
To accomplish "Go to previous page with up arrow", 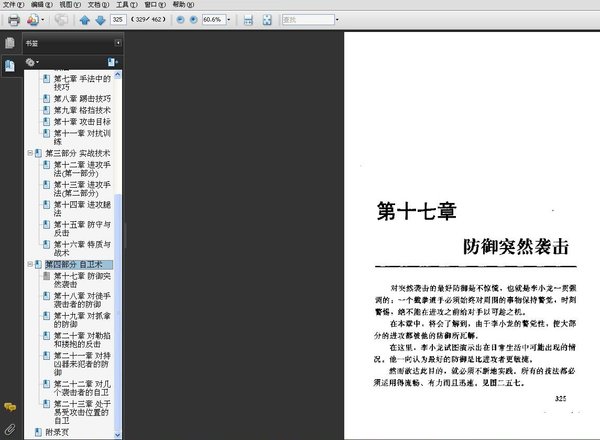I will click(85, 20).
